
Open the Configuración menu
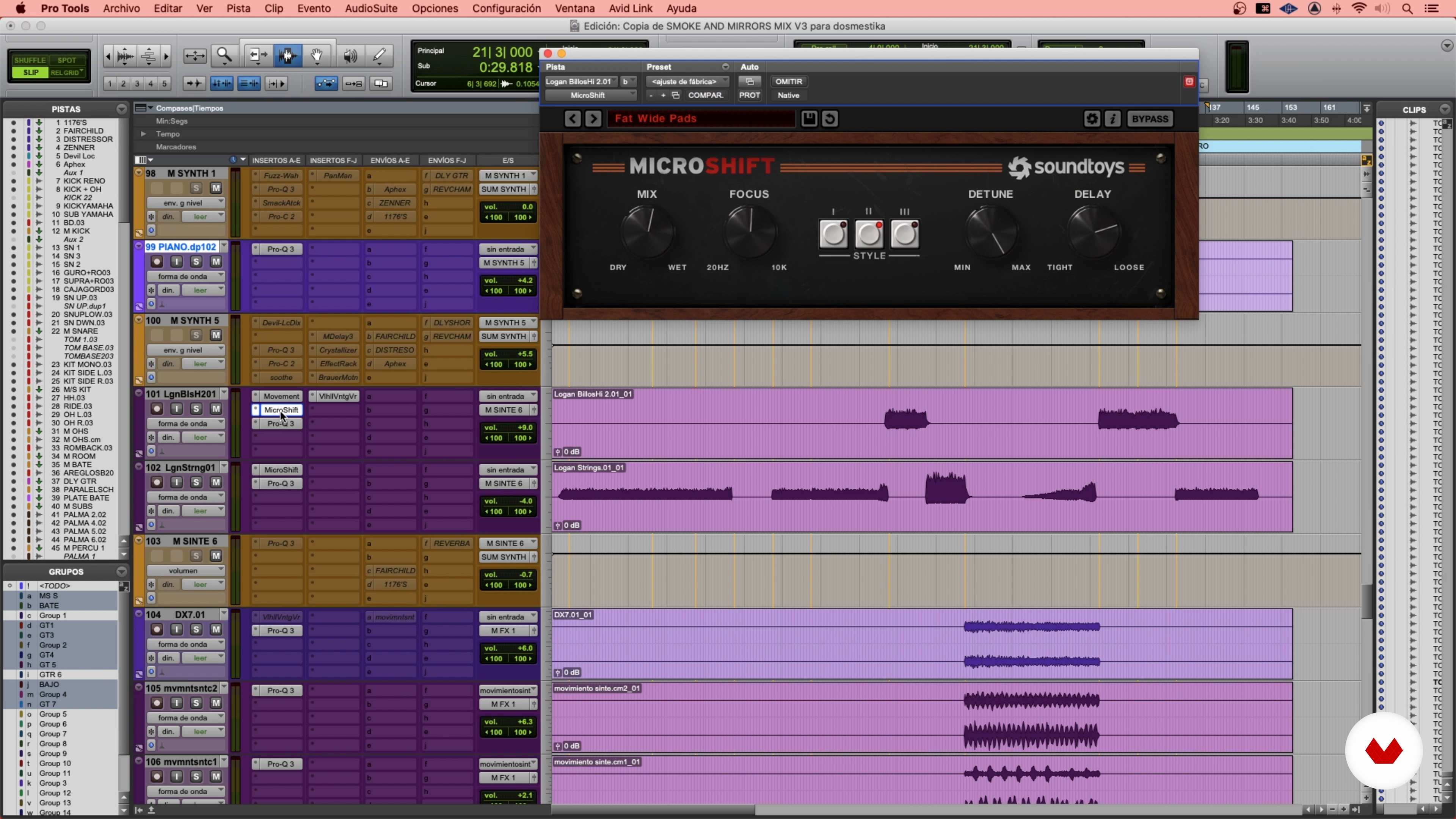[507, 8]
